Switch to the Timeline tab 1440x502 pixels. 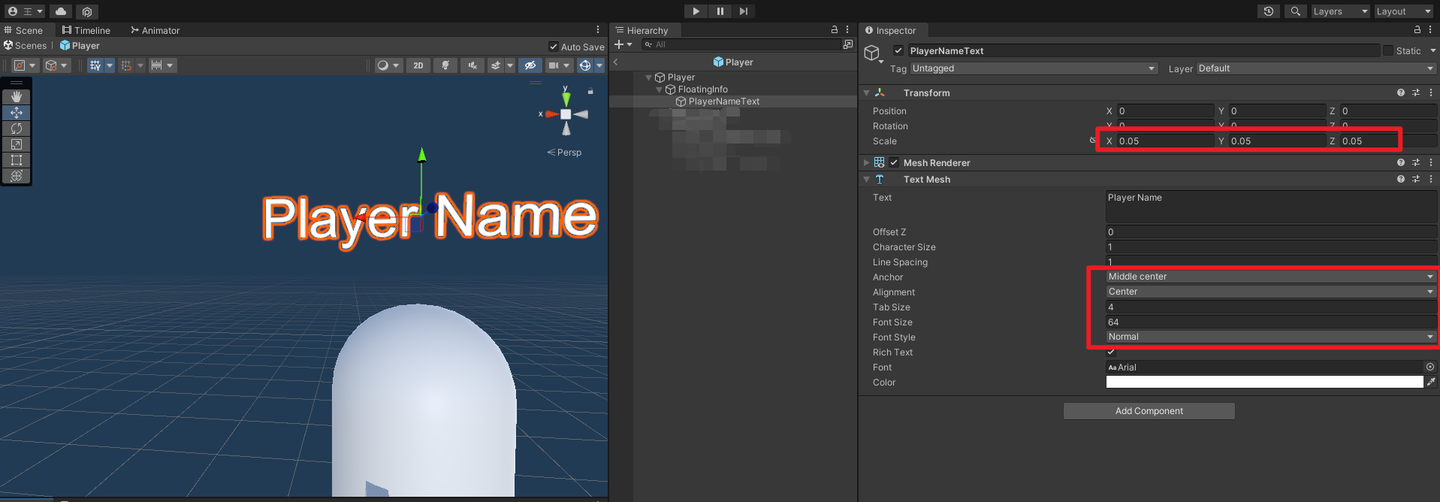pos(86,30)
